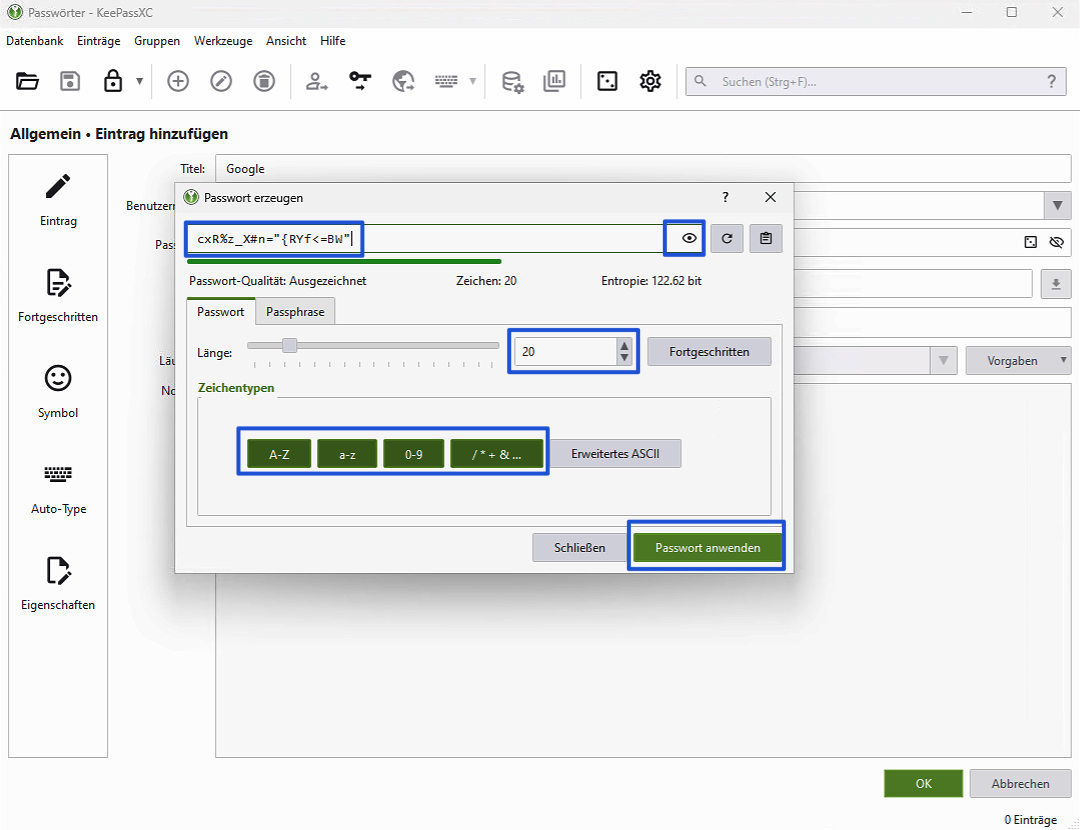Disable the 0-9 digits character type
Image resolution: width=1080 pixels, height=830 pixels.
(x=413, y=454)
